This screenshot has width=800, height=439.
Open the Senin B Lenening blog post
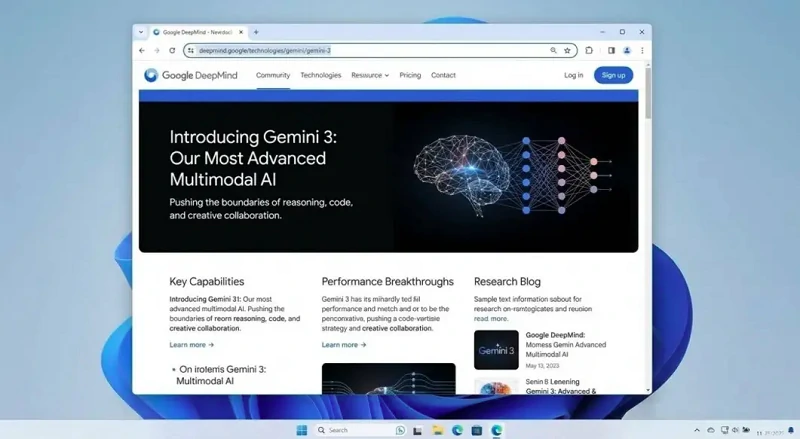pos(561,386)
